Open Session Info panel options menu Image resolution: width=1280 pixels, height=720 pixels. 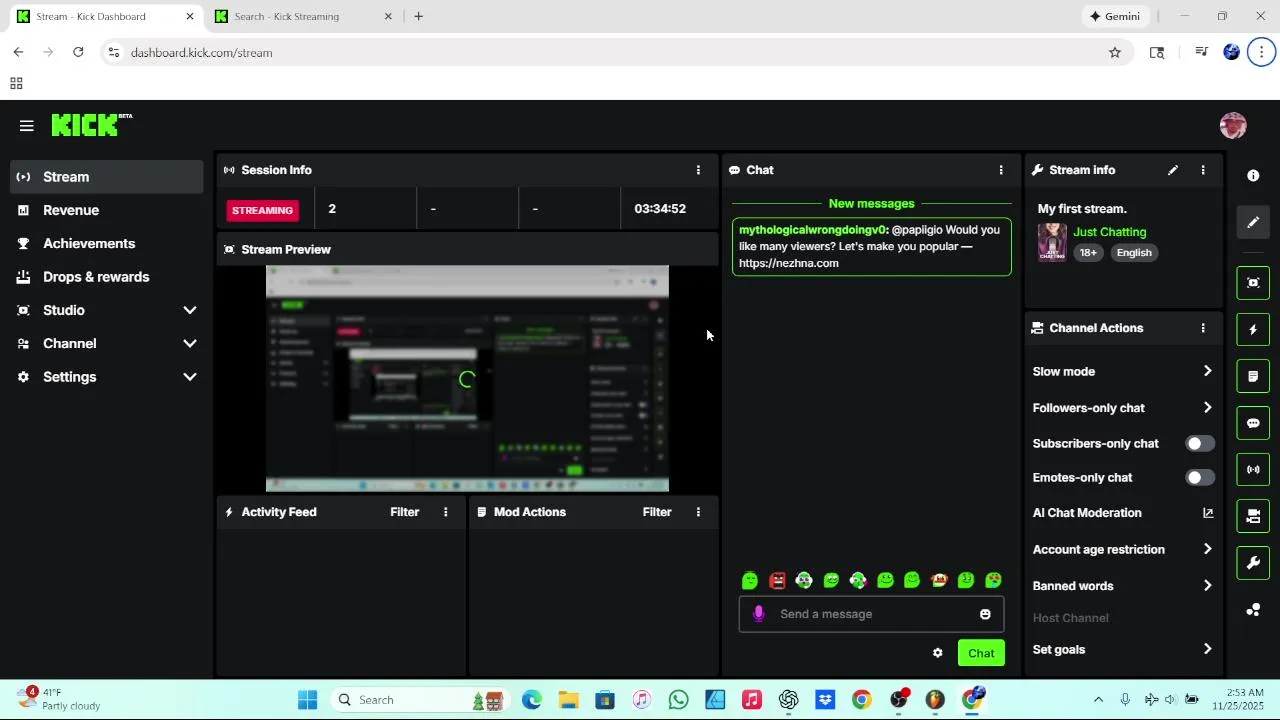pos(698,170)
